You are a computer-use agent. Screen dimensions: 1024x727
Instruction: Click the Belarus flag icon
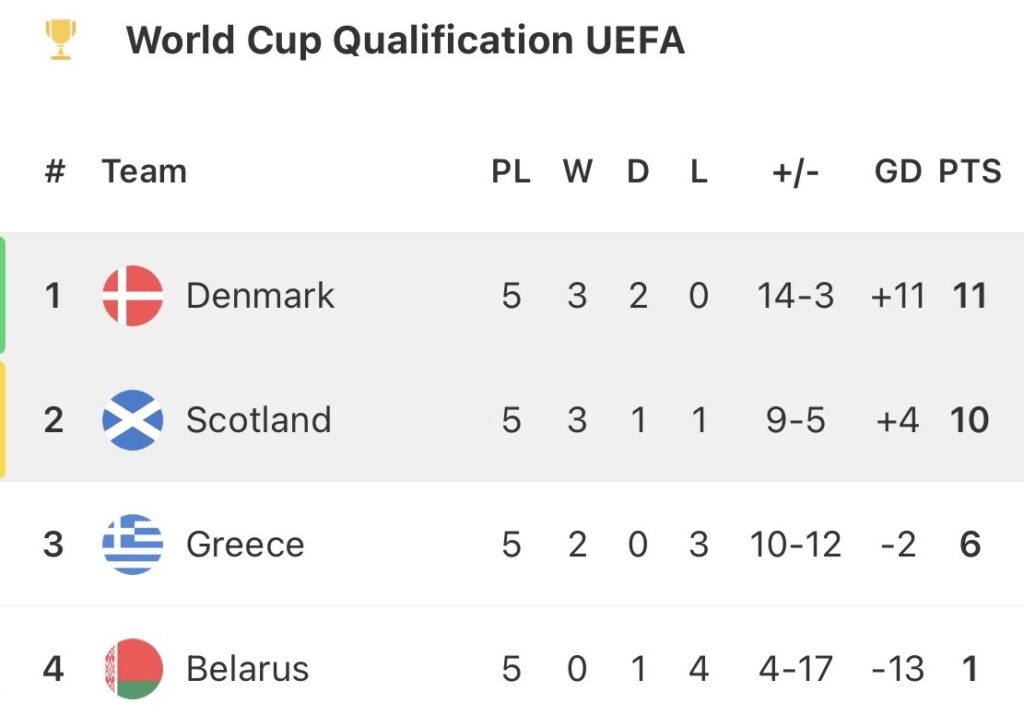(132, 668)
